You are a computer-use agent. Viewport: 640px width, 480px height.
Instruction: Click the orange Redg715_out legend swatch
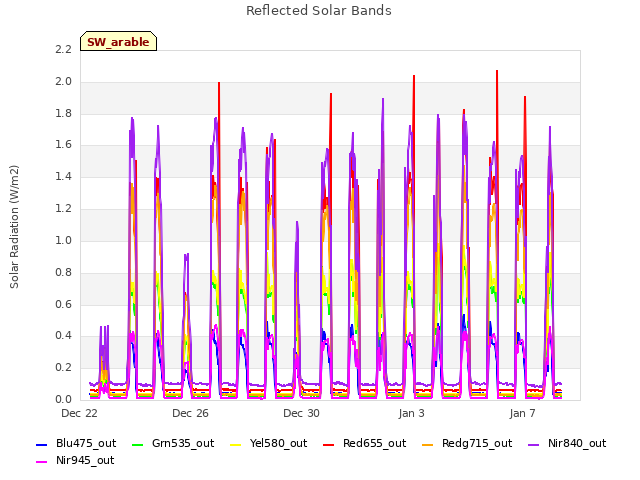click(x=427, y=444)
